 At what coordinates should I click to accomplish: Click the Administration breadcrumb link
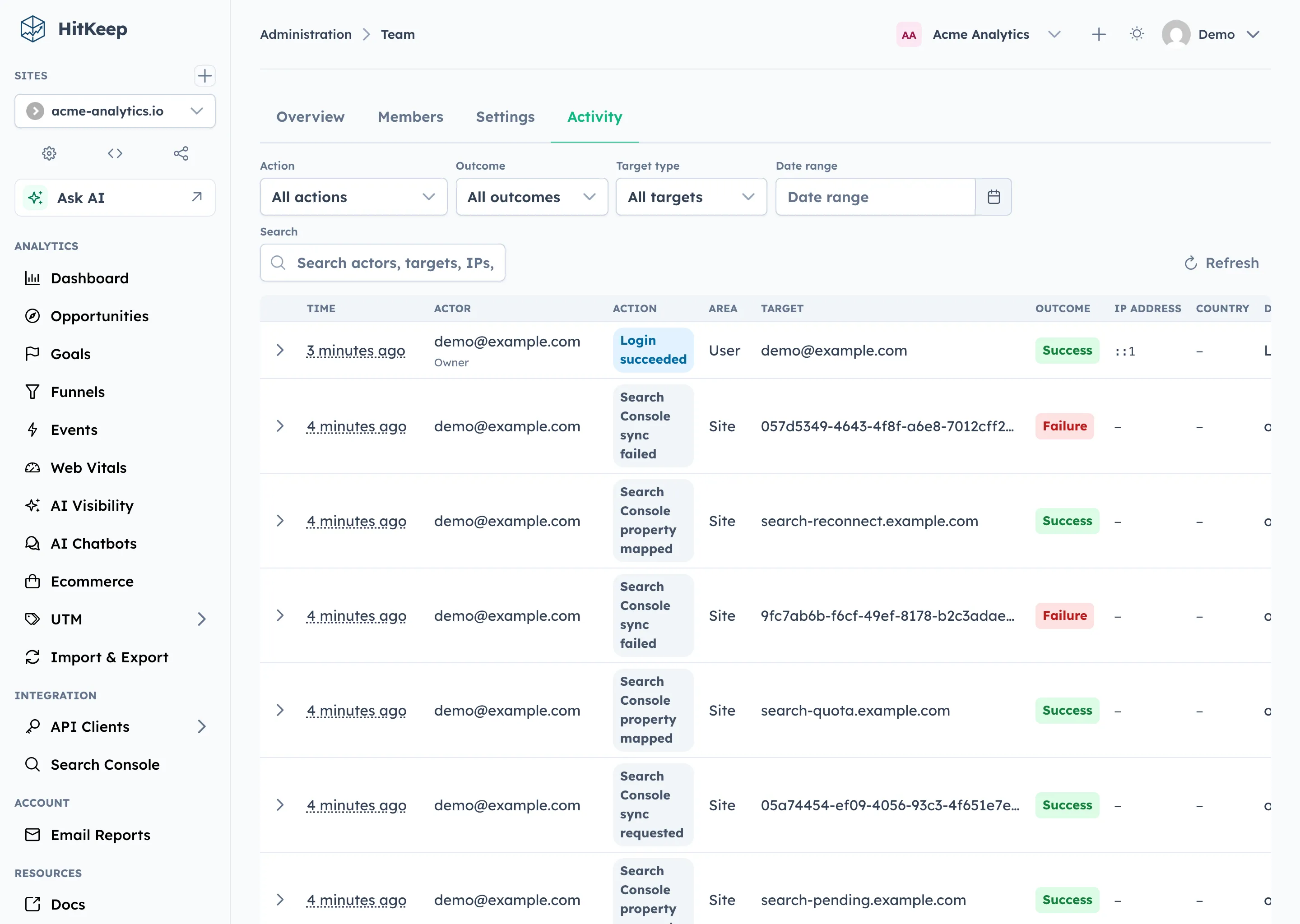[x=306, y=34]
